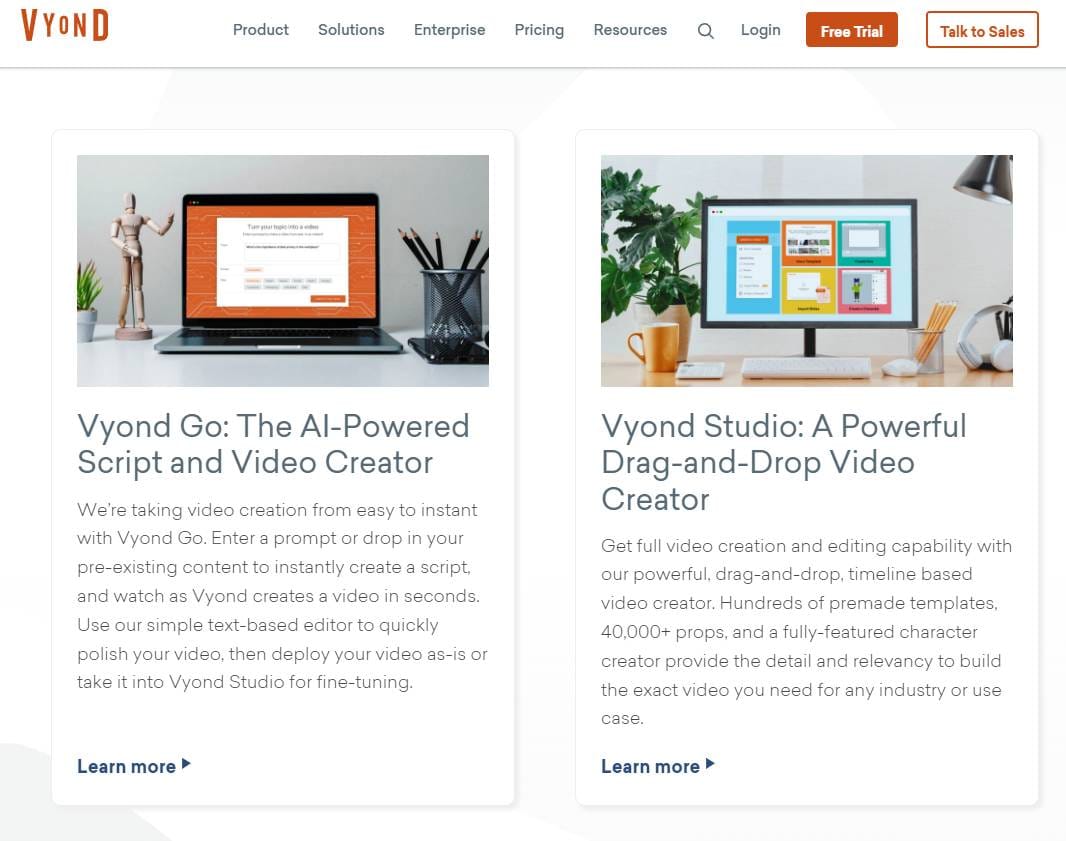
Task: Click the Vyond Go laptop image
Action: tap(283, 270)
